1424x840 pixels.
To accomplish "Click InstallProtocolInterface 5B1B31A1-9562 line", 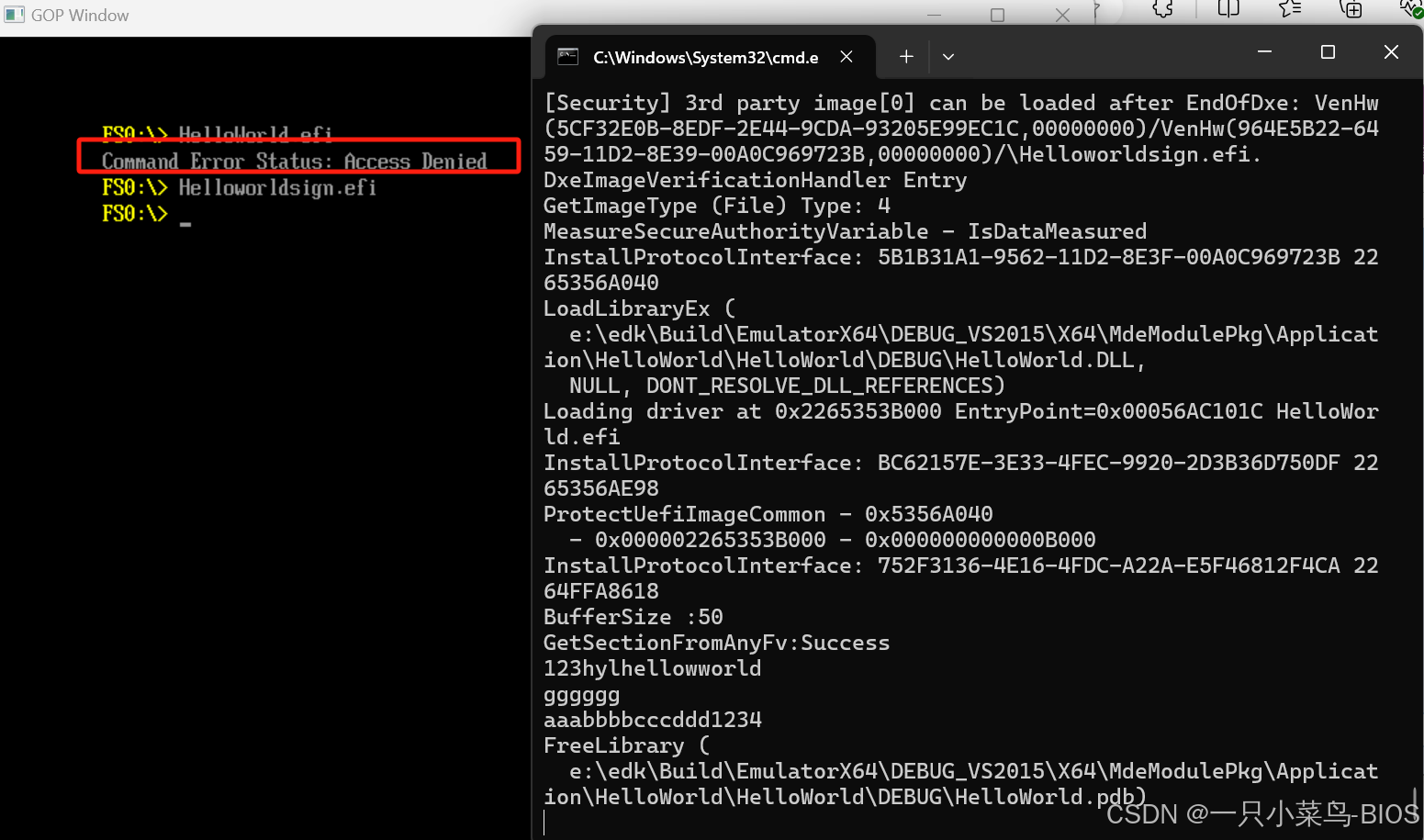I will tap(961, 257).
